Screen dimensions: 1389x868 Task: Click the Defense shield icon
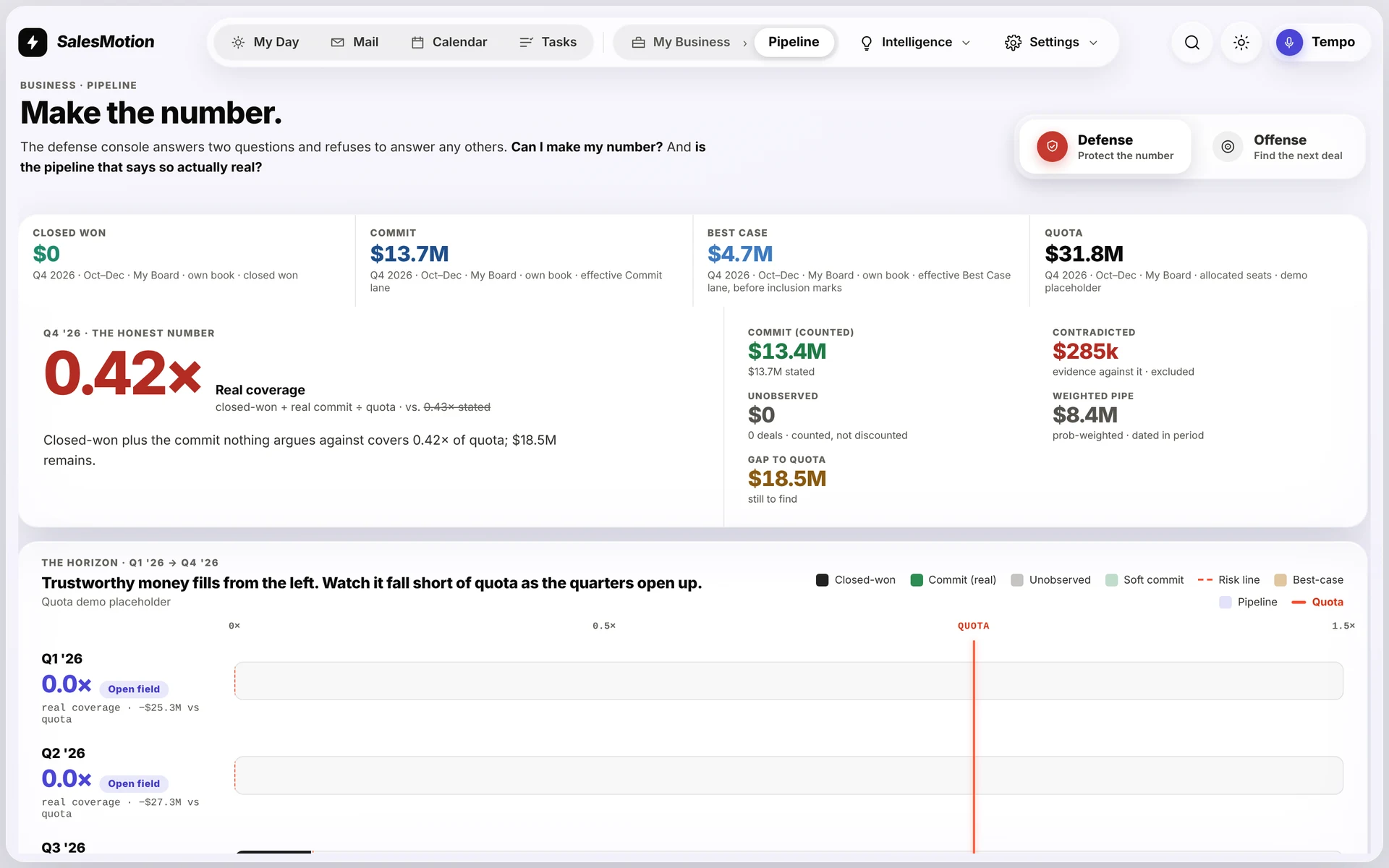pyautogui.click(x=1052, y=147)
